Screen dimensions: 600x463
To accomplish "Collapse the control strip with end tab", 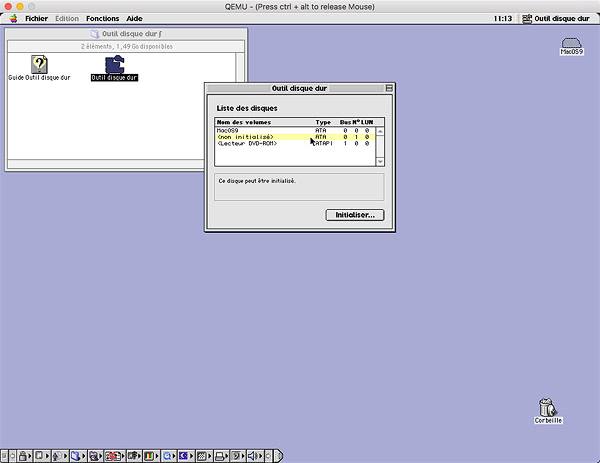I will 279,456.
